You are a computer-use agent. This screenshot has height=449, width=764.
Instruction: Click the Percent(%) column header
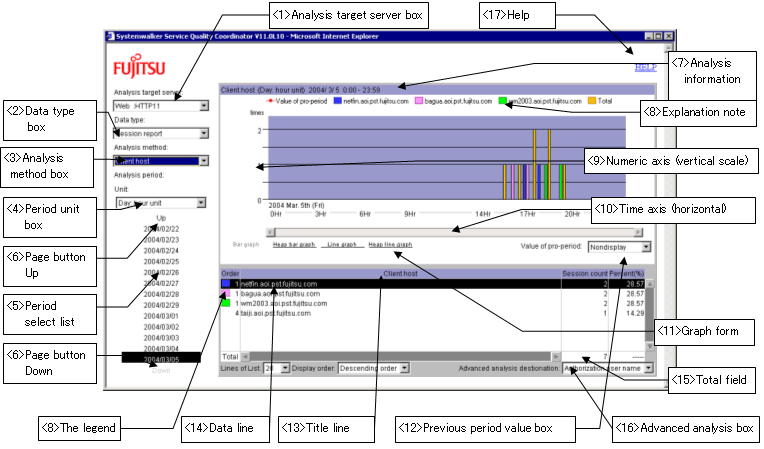point(627,274)
